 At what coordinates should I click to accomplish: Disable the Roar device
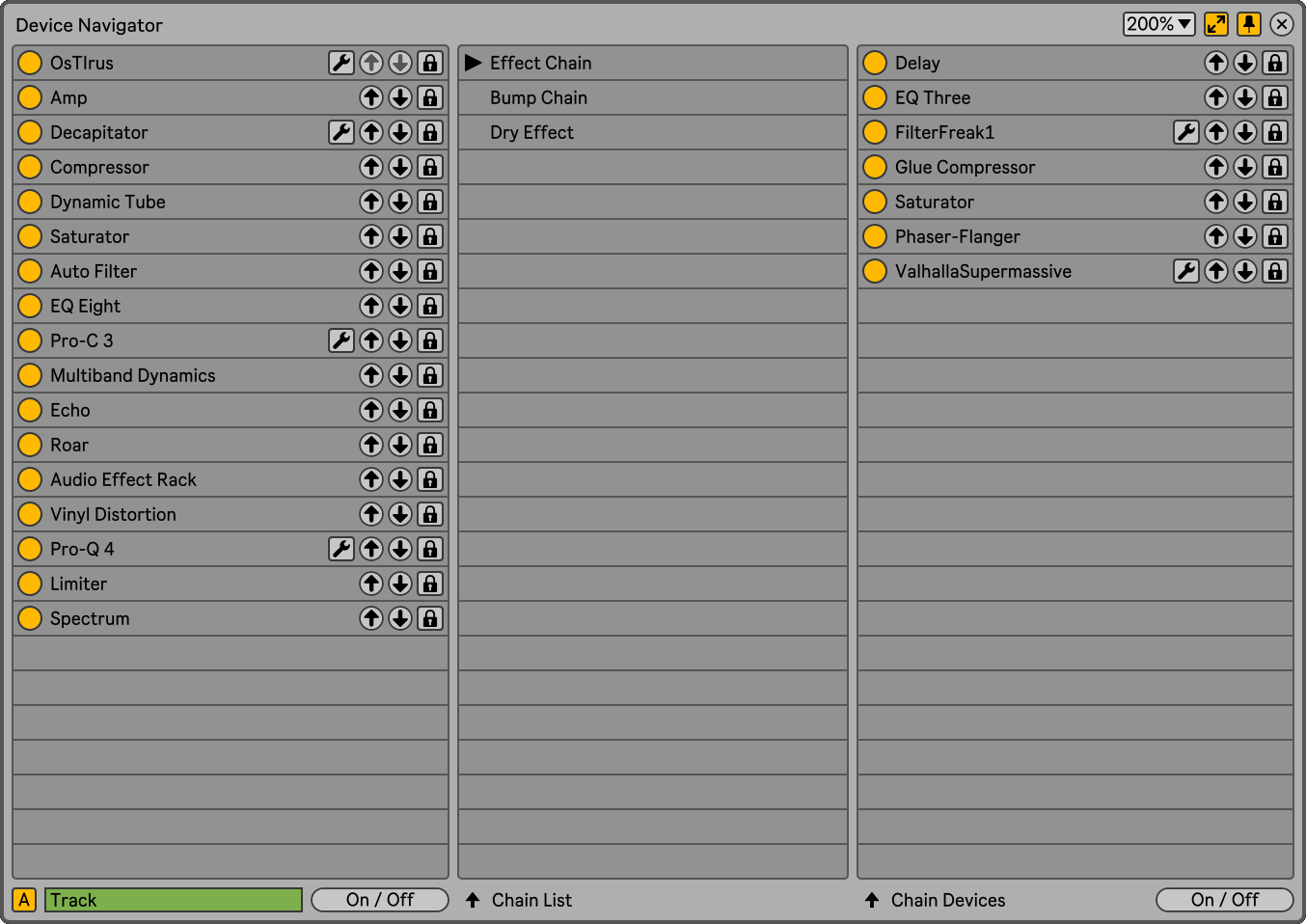[x=30, y=445]
